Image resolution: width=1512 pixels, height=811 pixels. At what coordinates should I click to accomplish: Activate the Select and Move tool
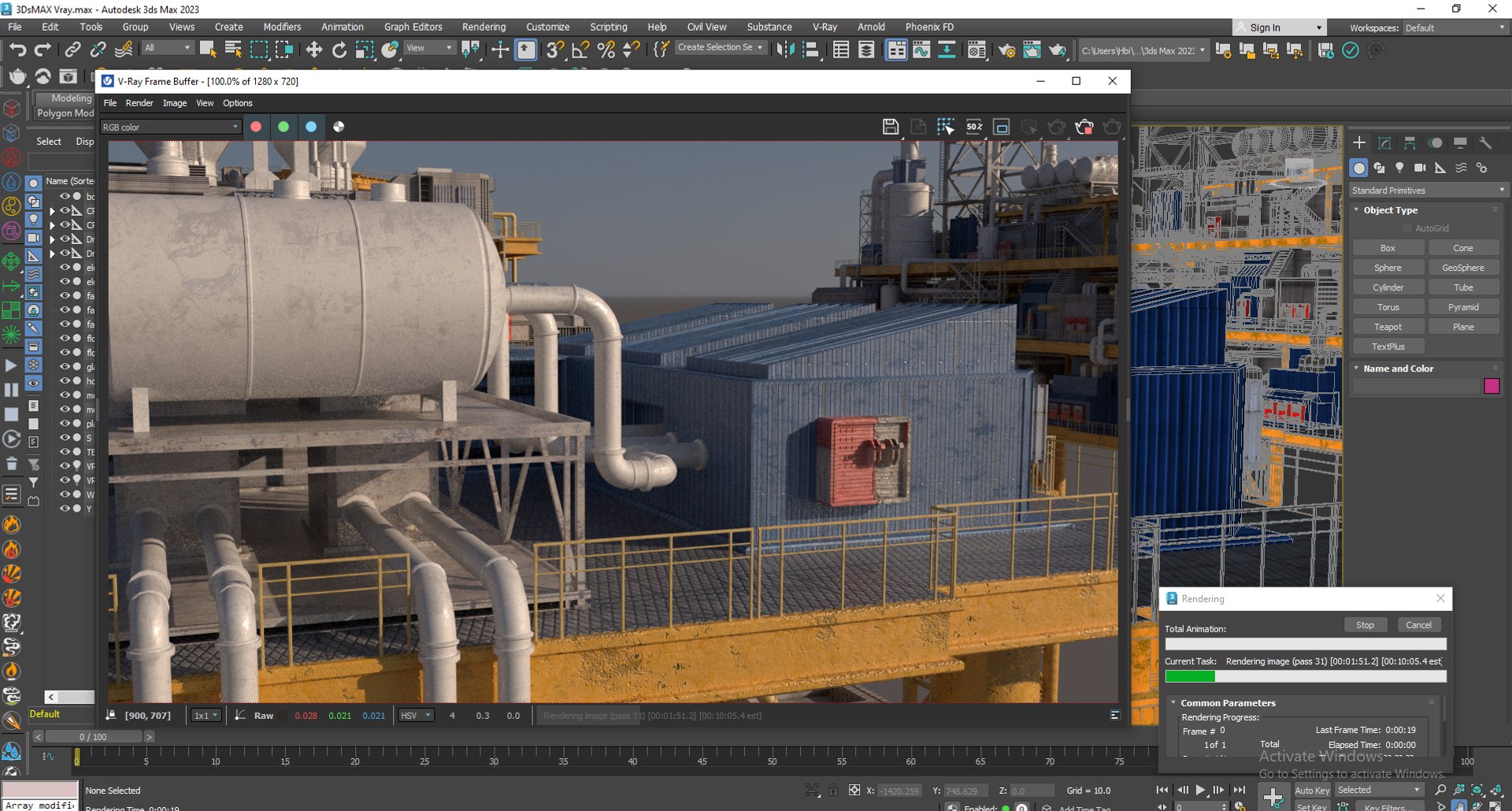314,50
